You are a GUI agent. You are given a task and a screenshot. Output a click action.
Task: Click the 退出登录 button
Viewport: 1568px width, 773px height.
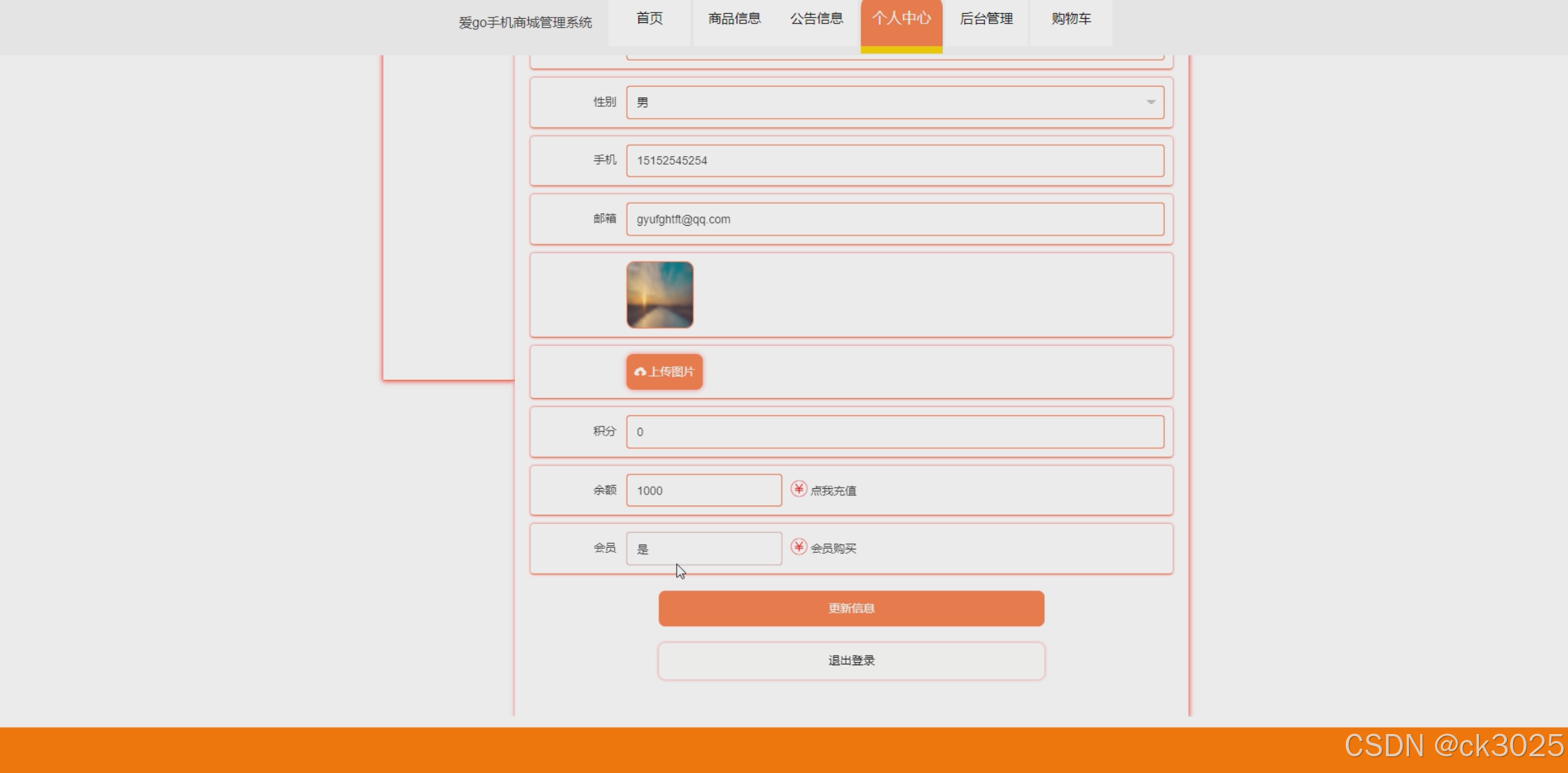point(851,660)
